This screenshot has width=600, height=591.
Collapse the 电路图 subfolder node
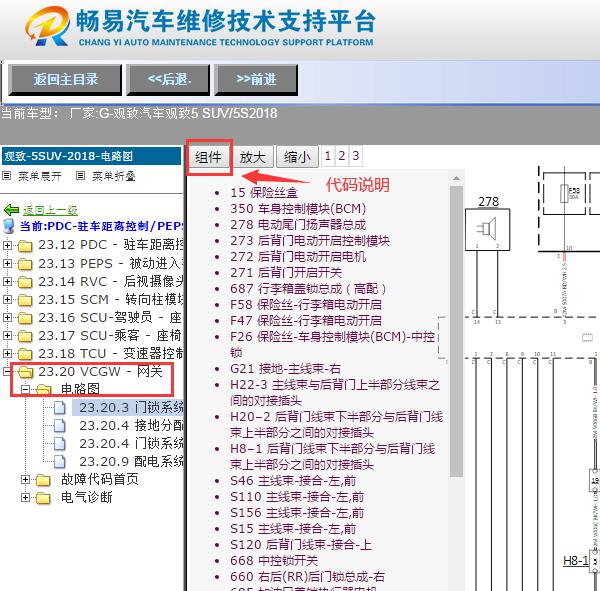[x=25, y=390]
